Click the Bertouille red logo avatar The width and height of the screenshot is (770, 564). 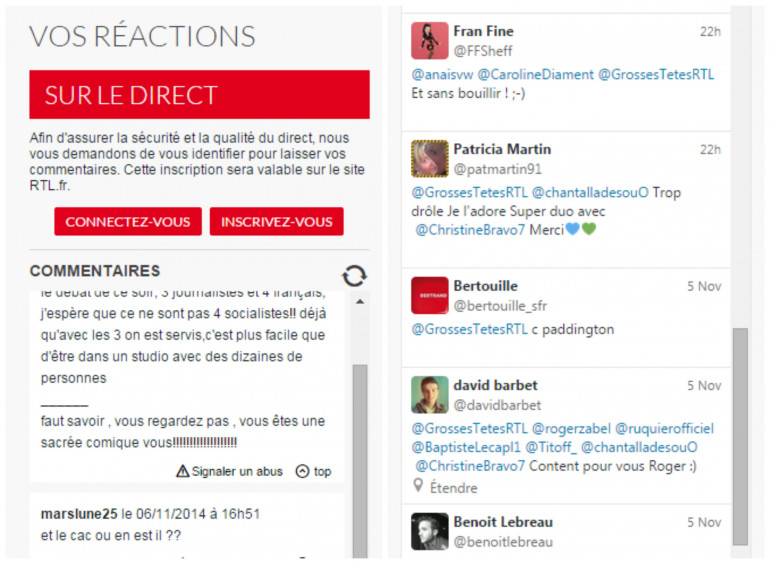429,295
